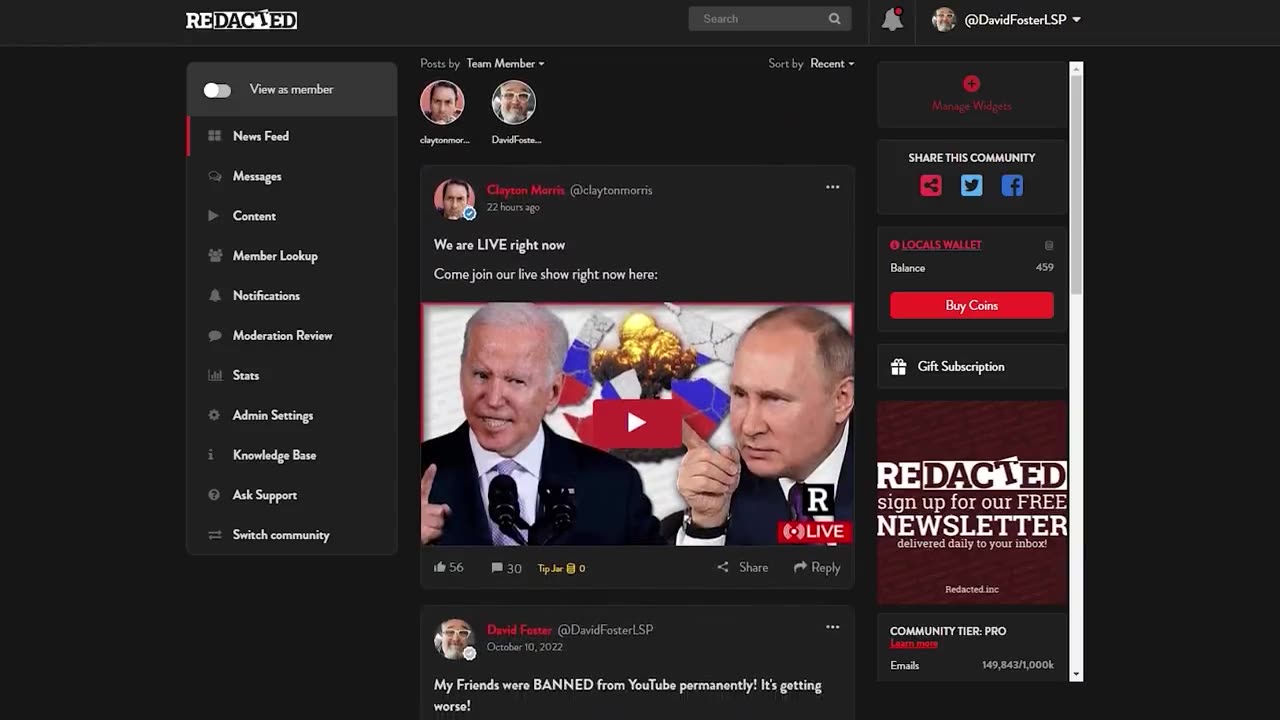Open the notifications bell in header

pos(892,19)
